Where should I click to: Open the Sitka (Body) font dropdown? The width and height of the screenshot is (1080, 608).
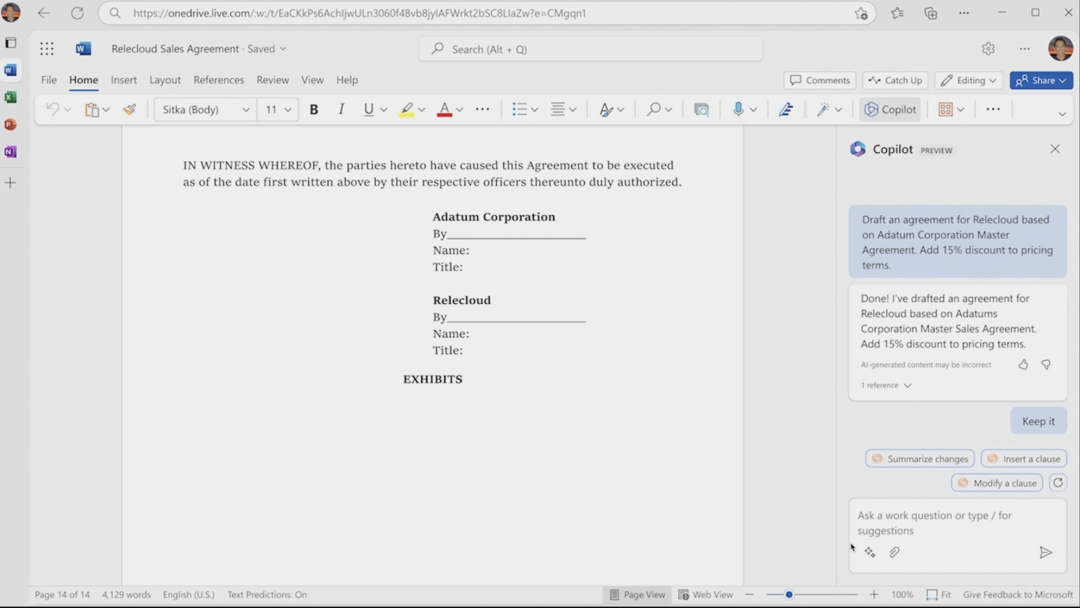[x=205, y=110]
